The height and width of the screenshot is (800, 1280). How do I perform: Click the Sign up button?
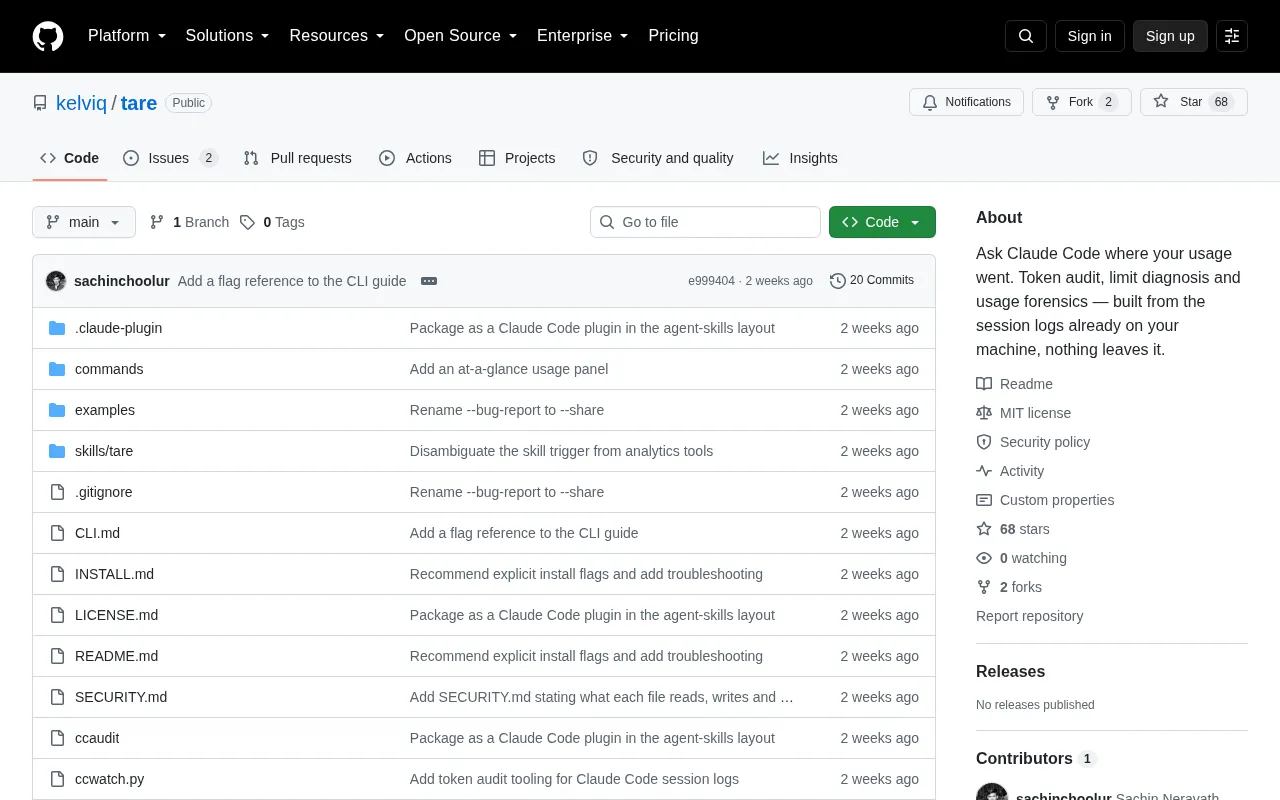(x=1170, y=36)
